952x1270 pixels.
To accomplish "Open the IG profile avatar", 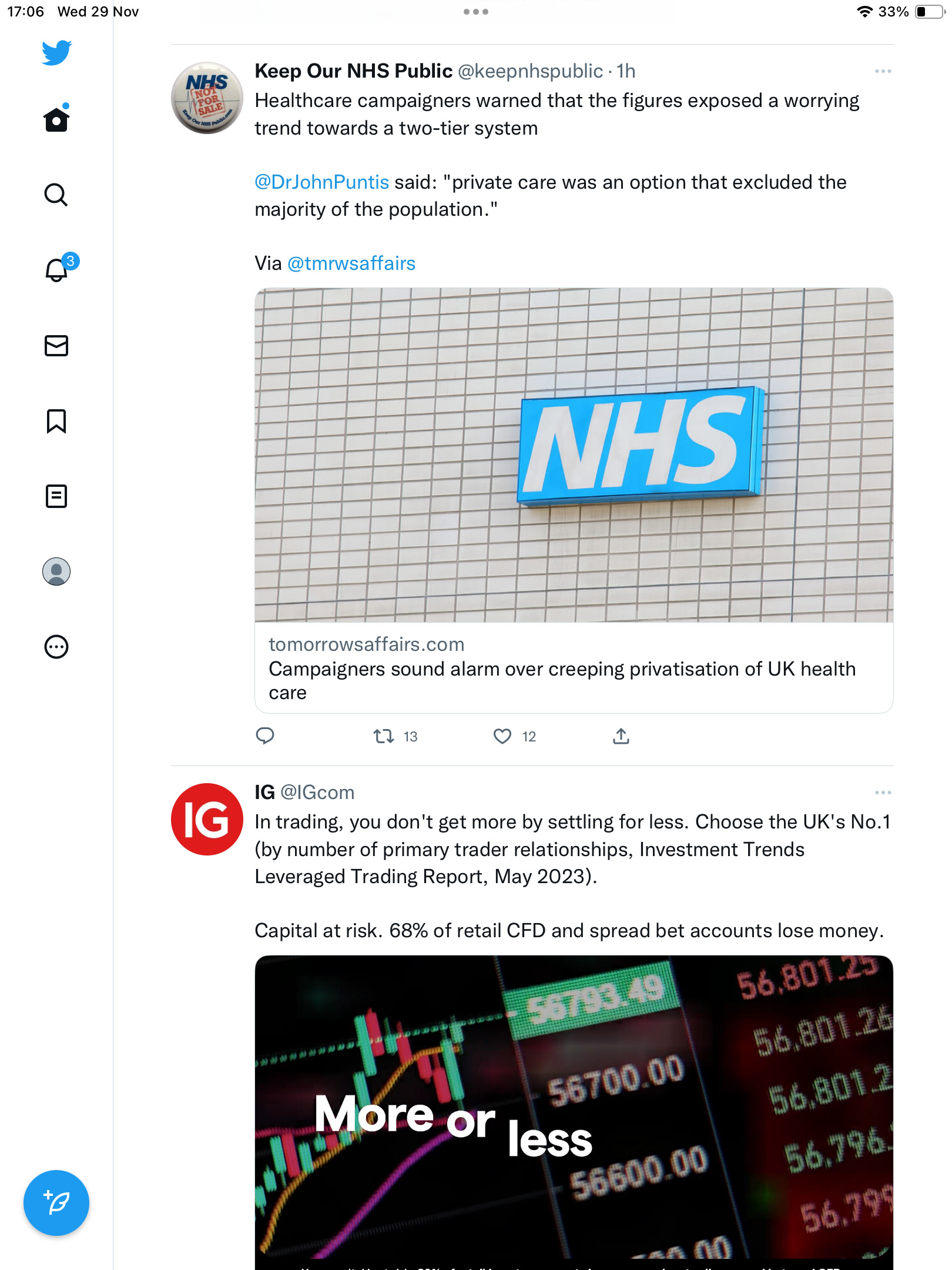I will [207, 819].
